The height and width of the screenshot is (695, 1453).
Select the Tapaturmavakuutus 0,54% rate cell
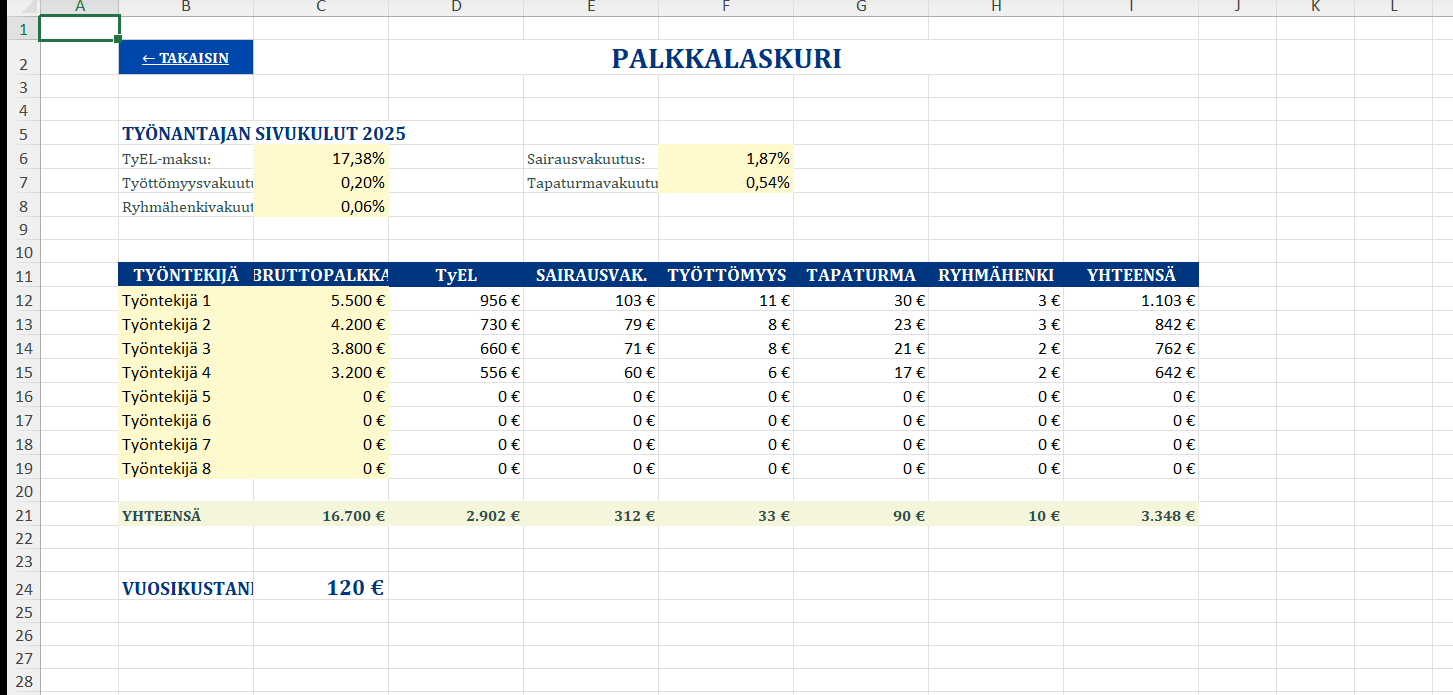point(725,182)
